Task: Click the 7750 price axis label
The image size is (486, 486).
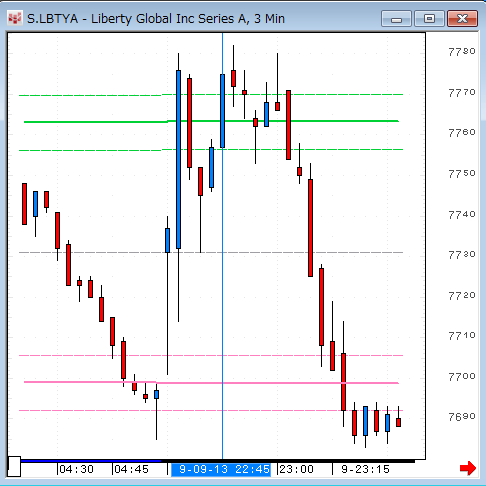Action: [462, 174]
